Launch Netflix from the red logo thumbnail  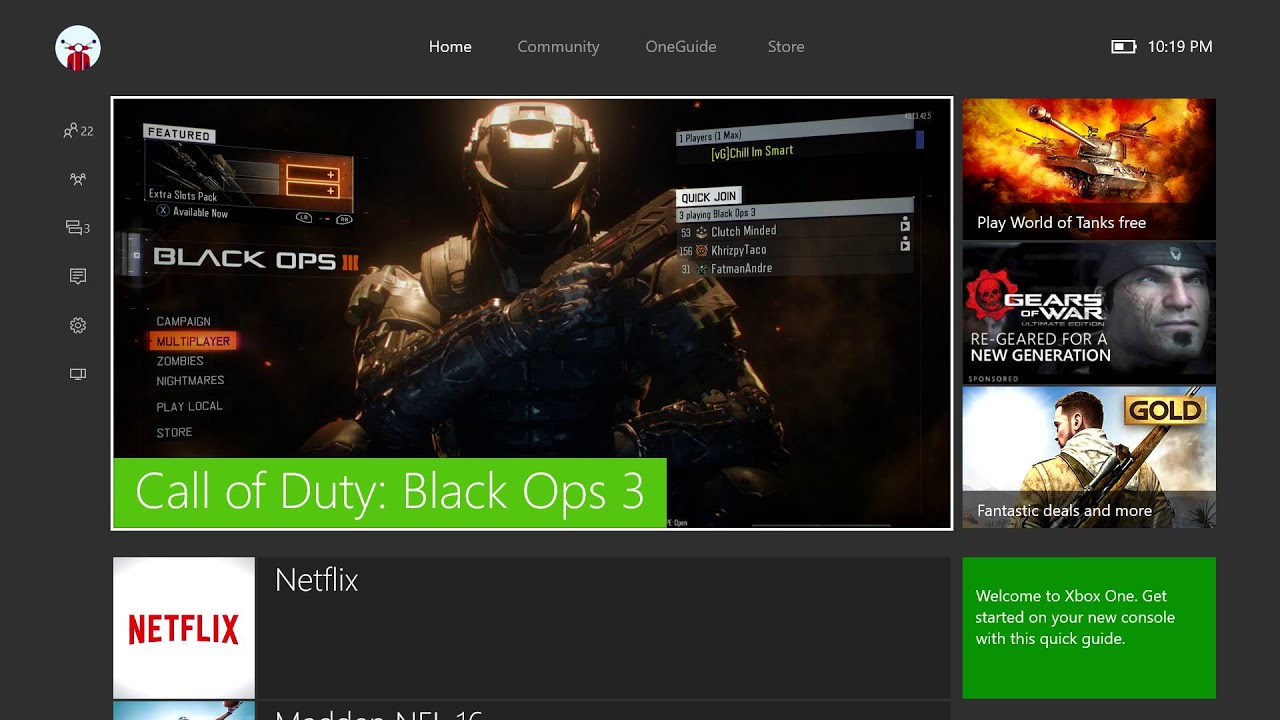tap(184, 628)
